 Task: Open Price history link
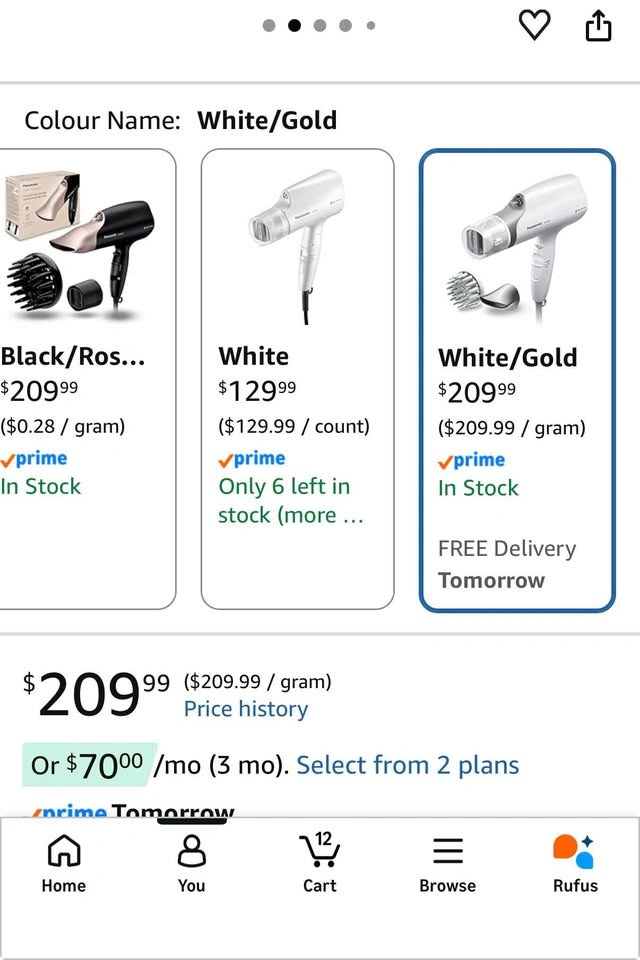(x=246, y=709)
